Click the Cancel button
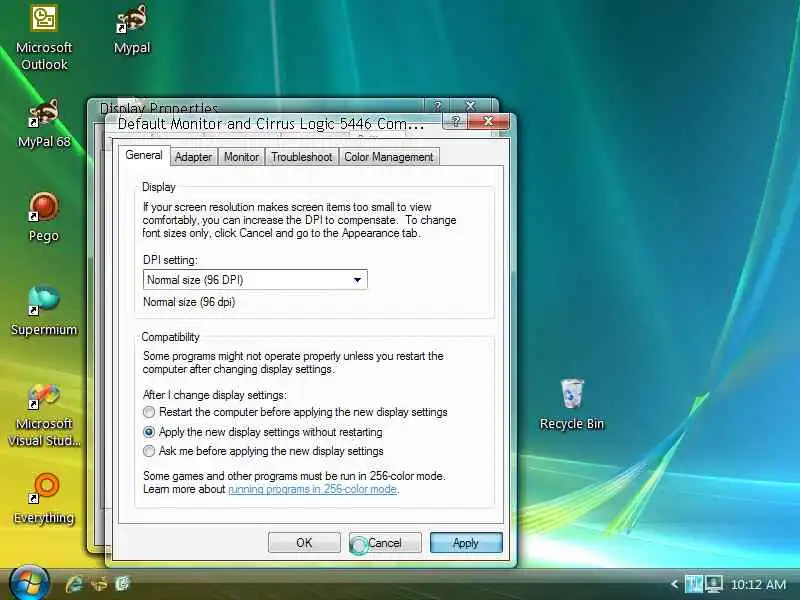800x600 pixels. pyautogui.click(x=385, y=543)
